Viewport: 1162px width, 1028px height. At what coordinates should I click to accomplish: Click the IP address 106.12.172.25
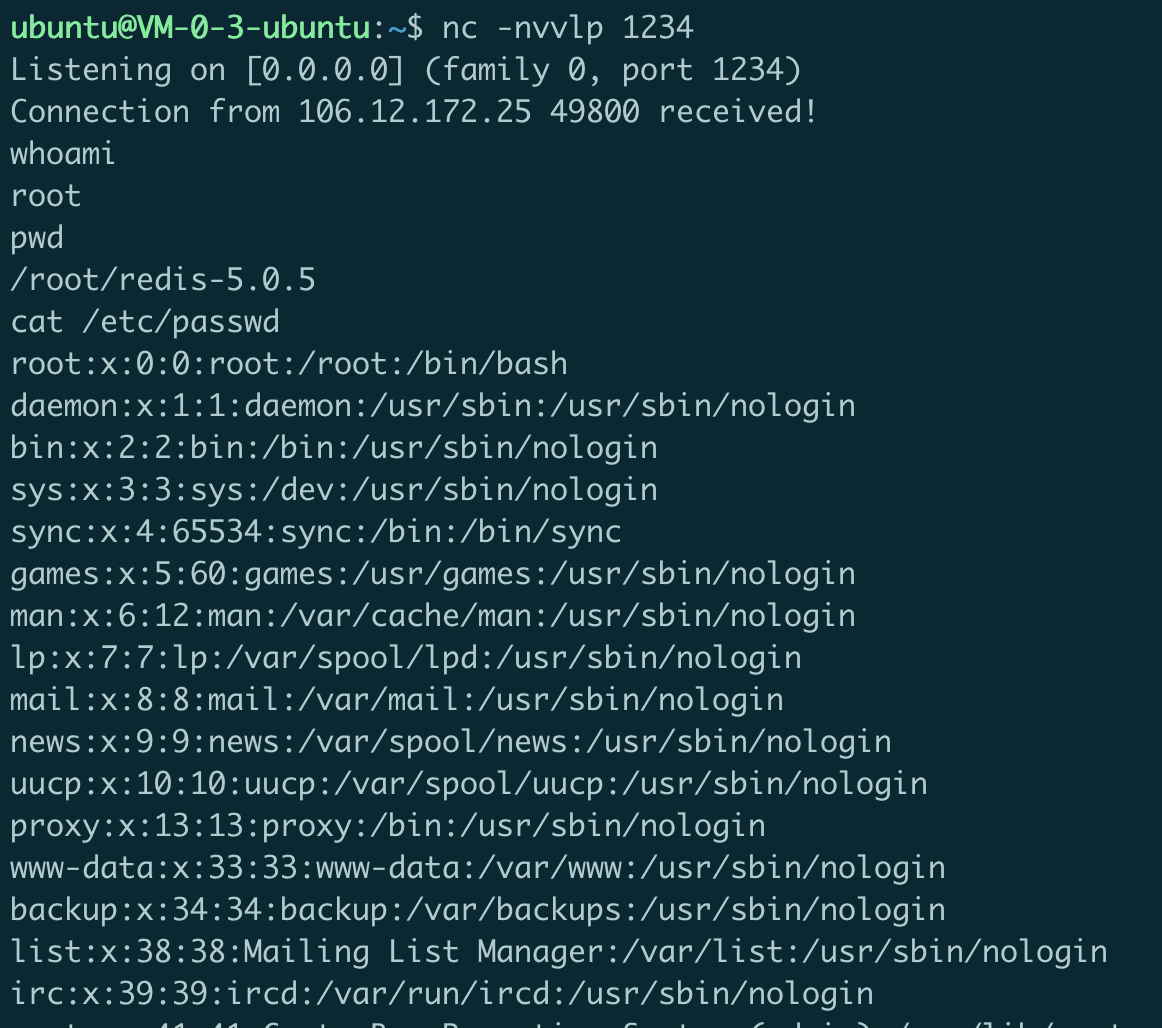coord(415,112)
